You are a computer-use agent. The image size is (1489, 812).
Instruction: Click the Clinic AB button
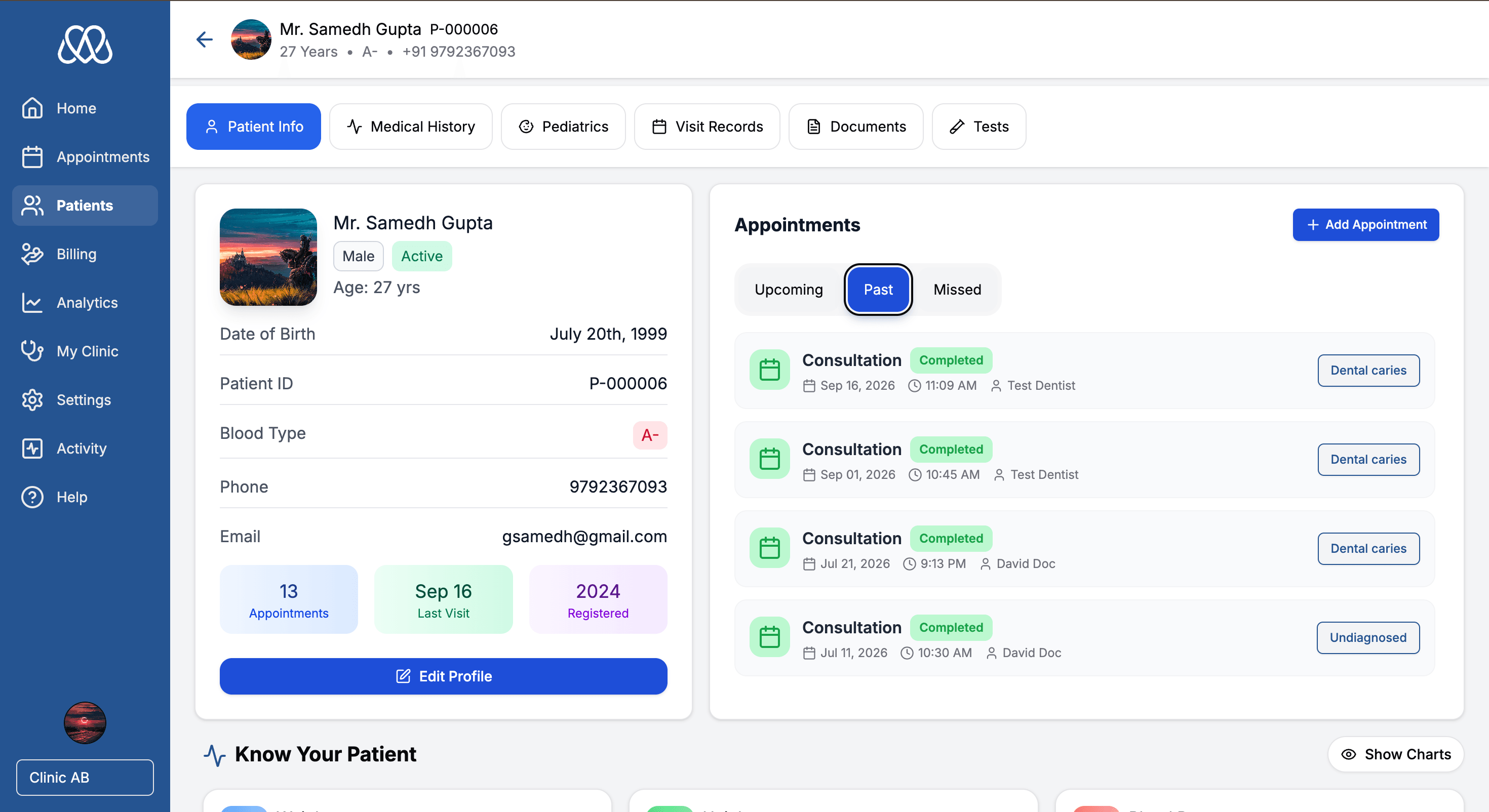85,778
